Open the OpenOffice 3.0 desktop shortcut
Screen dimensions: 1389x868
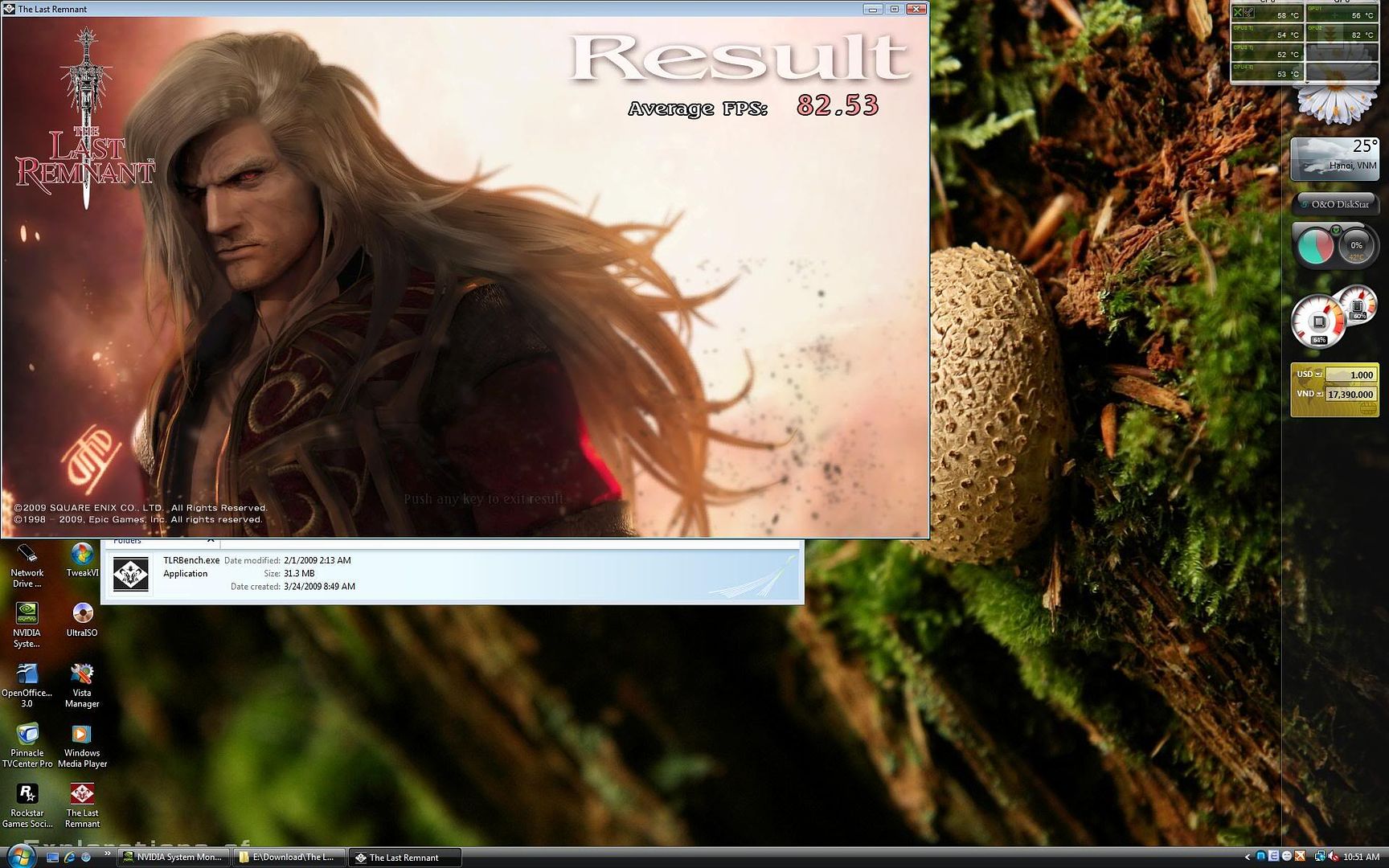coord(27,686)
